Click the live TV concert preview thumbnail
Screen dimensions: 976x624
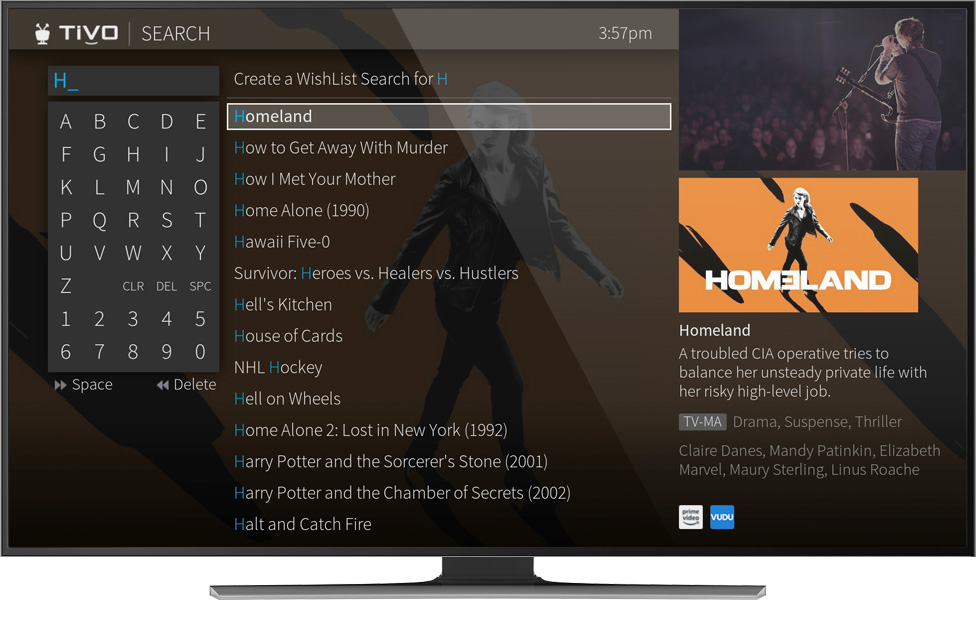(822, 90)
